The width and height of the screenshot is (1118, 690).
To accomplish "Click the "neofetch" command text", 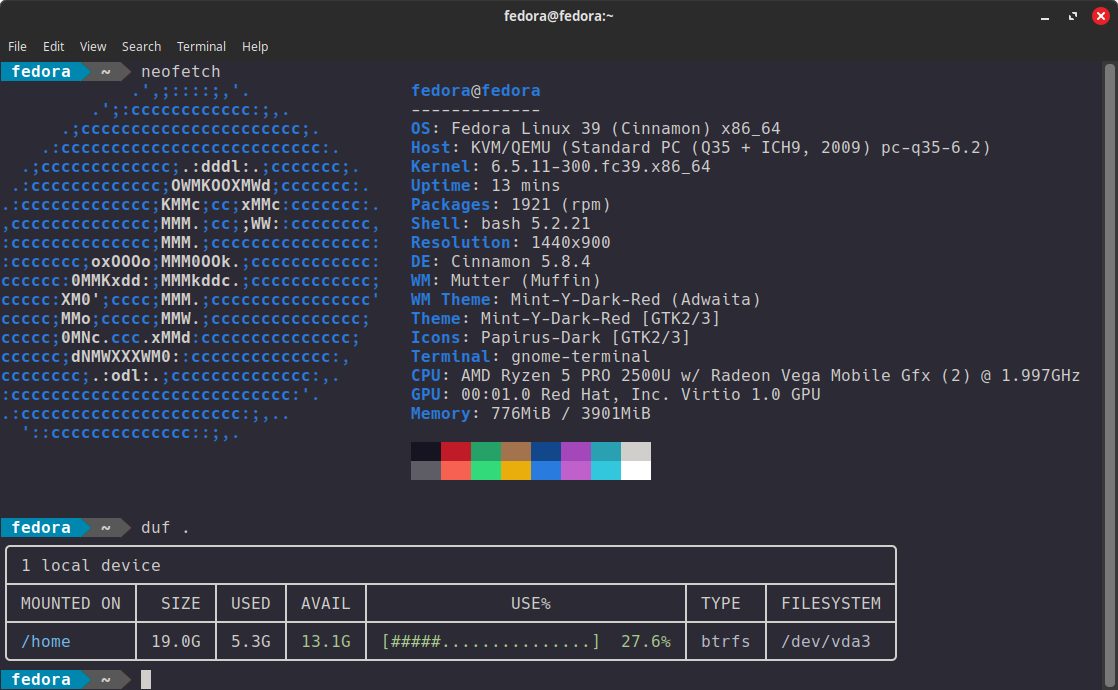I will pos(180,71).
